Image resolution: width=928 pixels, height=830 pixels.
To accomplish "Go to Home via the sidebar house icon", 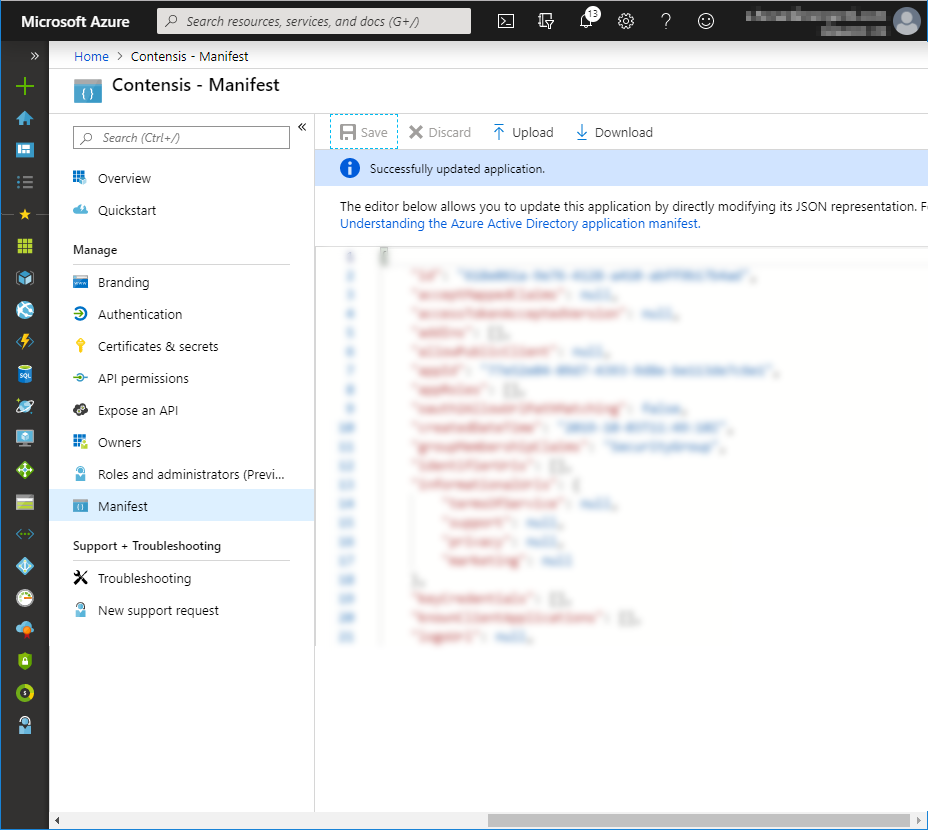I will (x=25, y=118).
